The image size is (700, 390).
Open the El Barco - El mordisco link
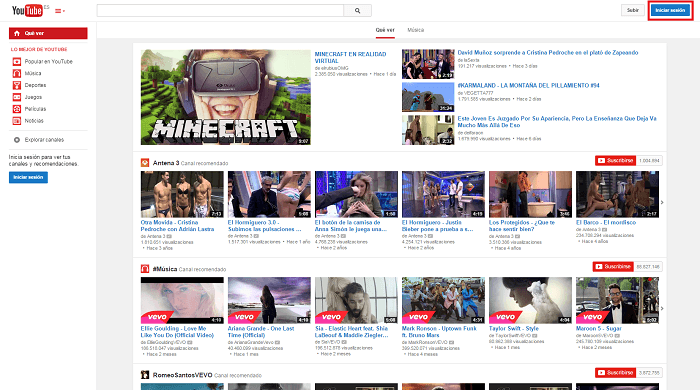606,222
